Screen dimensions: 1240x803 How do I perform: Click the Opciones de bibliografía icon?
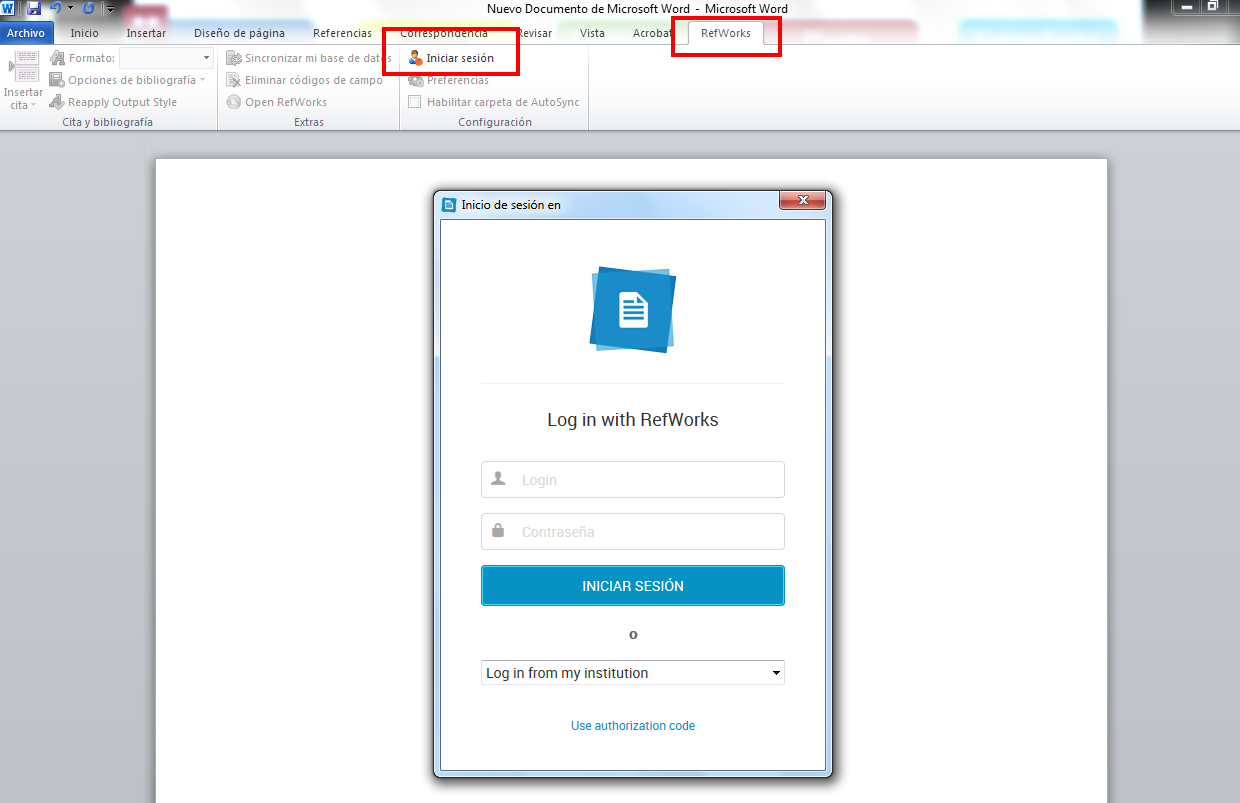(x=58, y=80)
